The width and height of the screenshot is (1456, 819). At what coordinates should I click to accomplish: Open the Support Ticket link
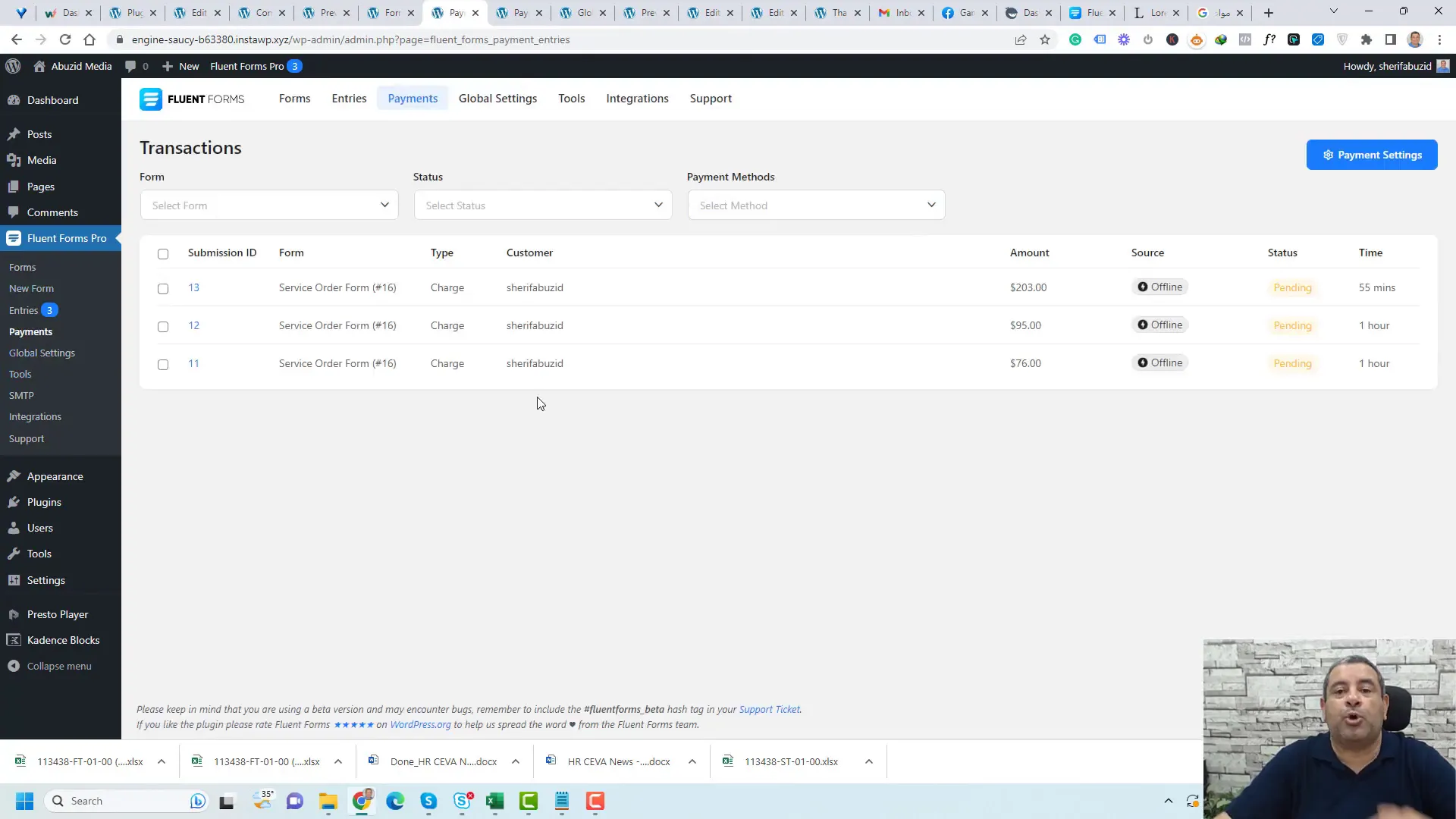769,710
